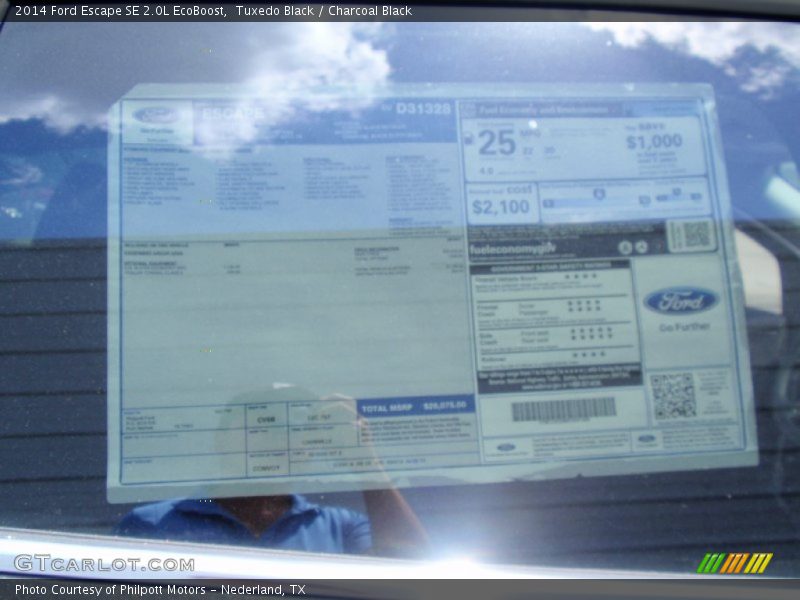Expand the Government 5-Star Safety Ratings section
The image size is (800, 600).
555,268
